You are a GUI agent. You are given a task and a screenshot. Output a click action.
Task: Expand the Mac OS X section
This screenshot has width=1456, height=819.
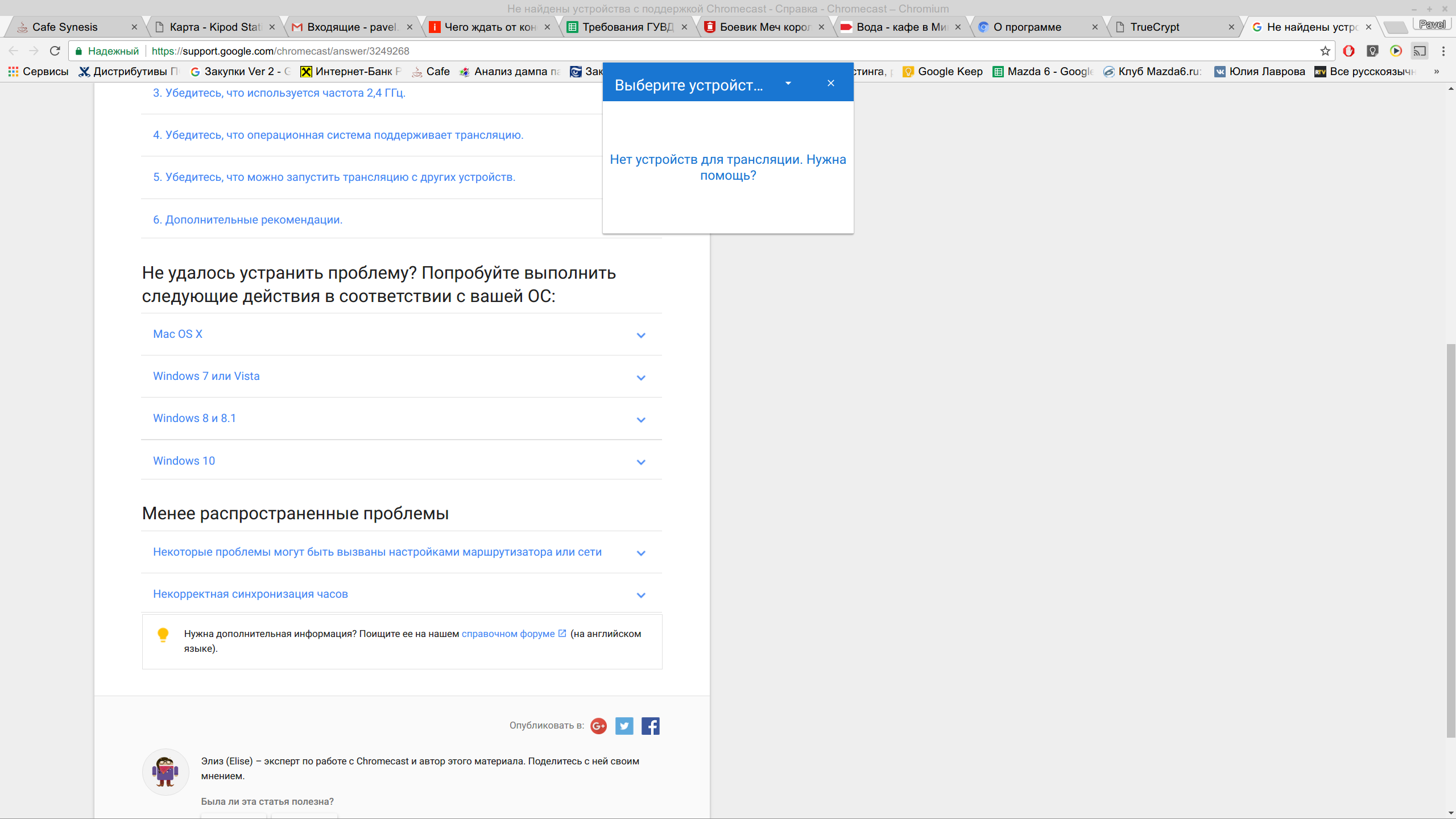(x=402, y=334)
